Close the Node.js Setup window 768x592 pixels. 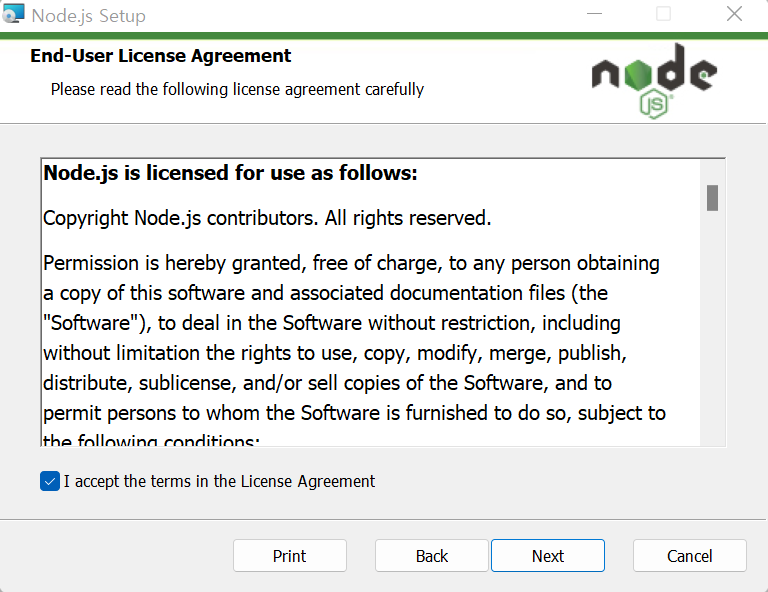tap(734, 14)
